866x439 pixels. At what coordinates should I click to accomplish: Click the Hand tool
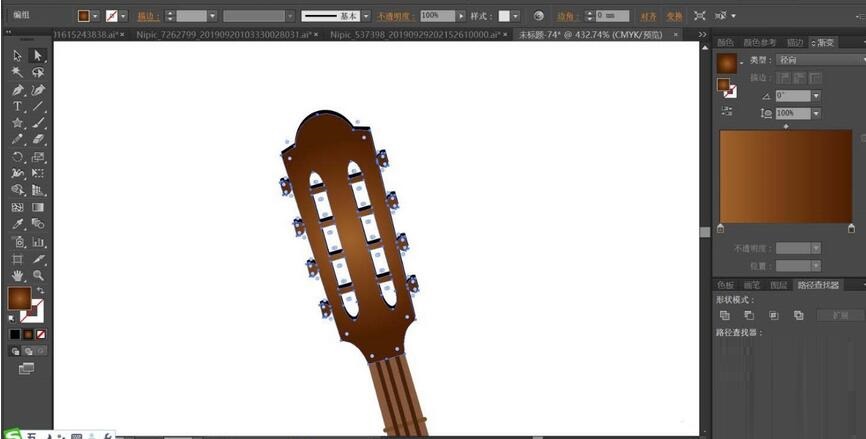pyautogui.click(x=18, y=275)
